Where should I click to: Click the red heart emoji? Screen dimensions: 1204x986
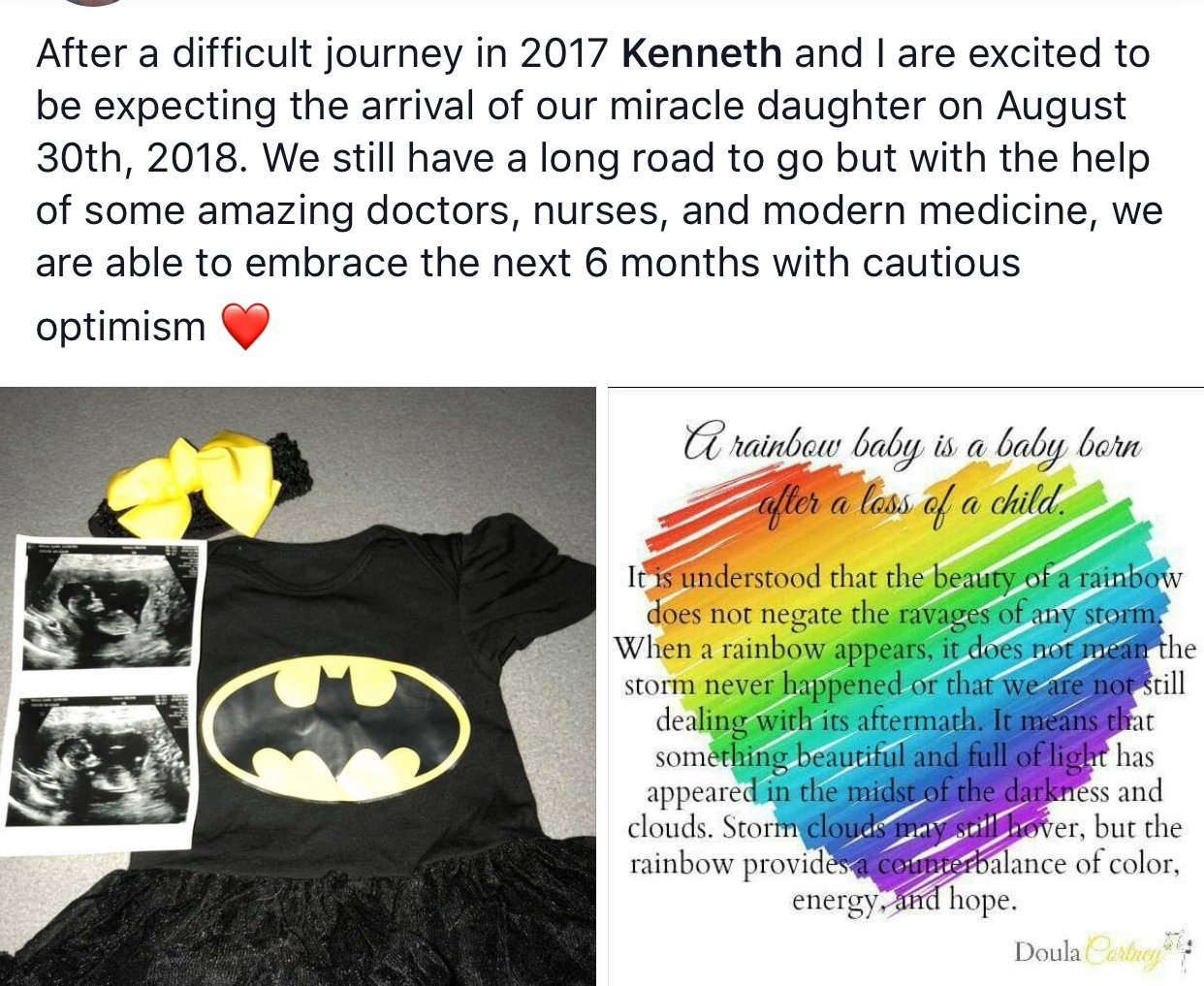[245, 326]
